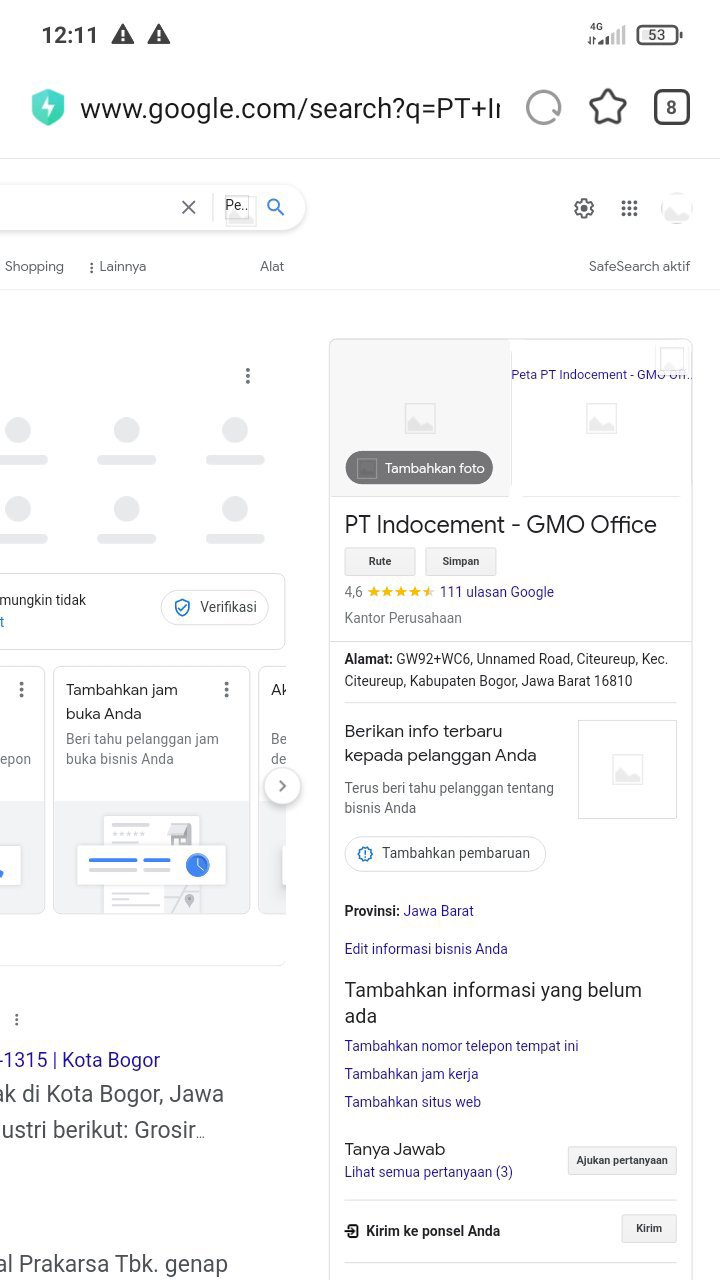Open options menu on Tambahkan jam buka card

pyautogui.click(x=227, y=690)
